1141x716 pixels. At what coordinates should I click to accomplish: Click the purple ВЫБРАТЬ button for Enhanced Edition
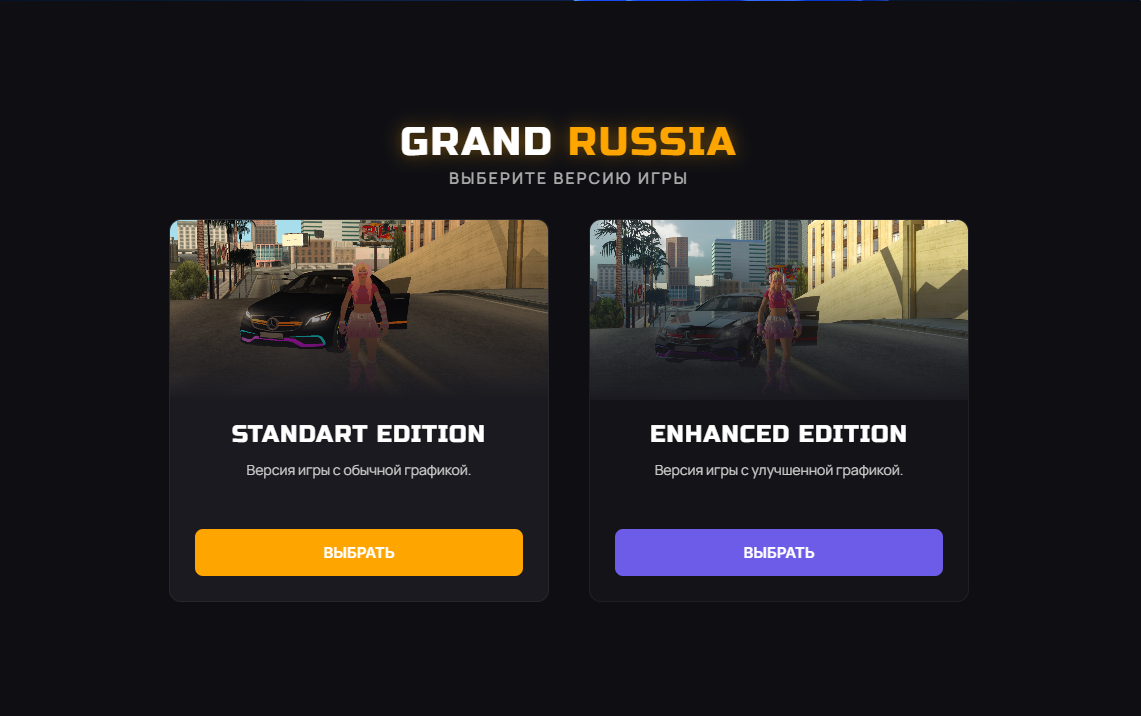point(779,552)
